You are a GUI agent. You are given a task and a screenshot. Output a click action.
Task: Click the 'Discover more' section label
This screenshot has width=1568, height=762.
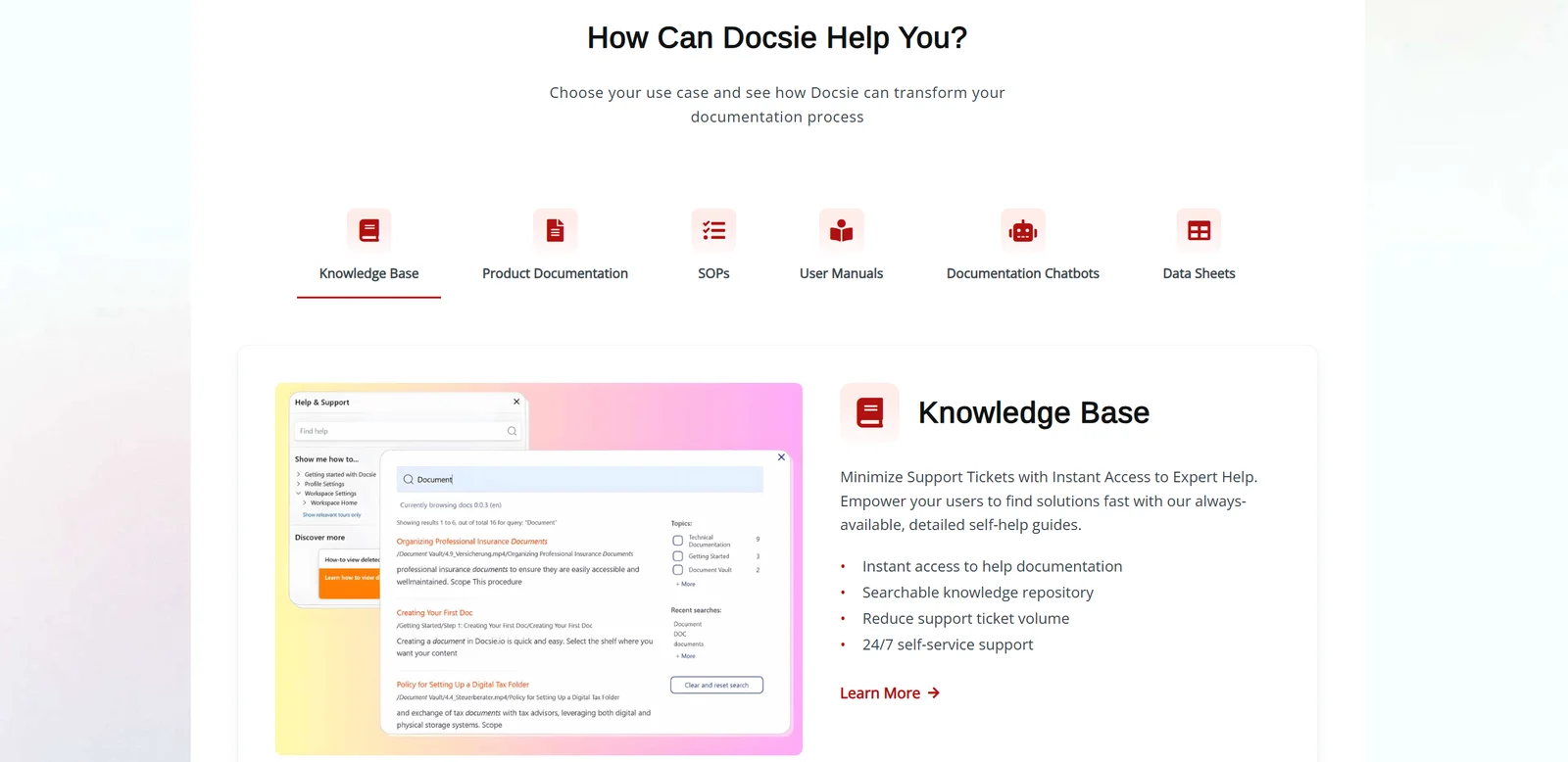tap(319, 537)
